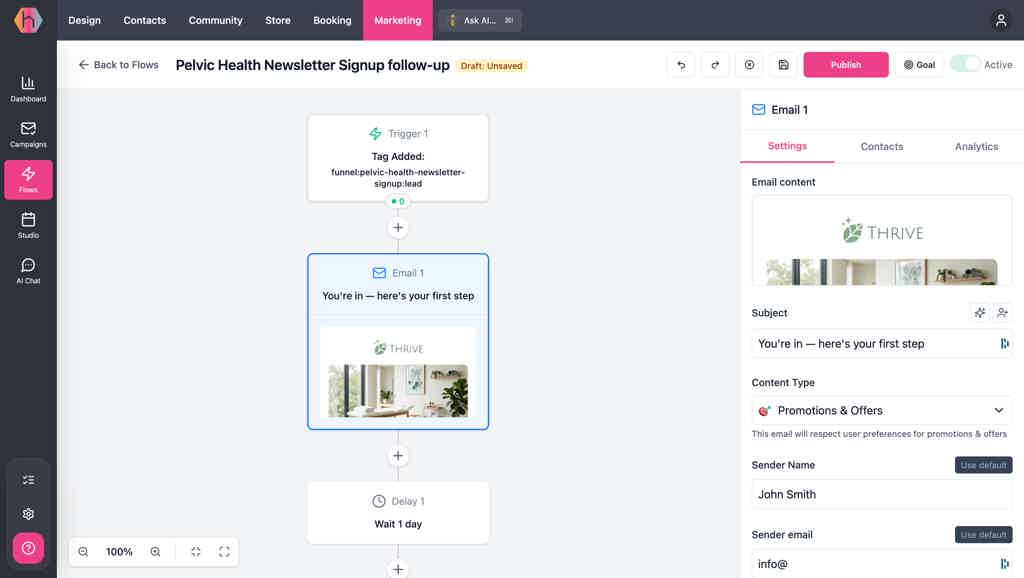Select the Delay 1 node

398,513
